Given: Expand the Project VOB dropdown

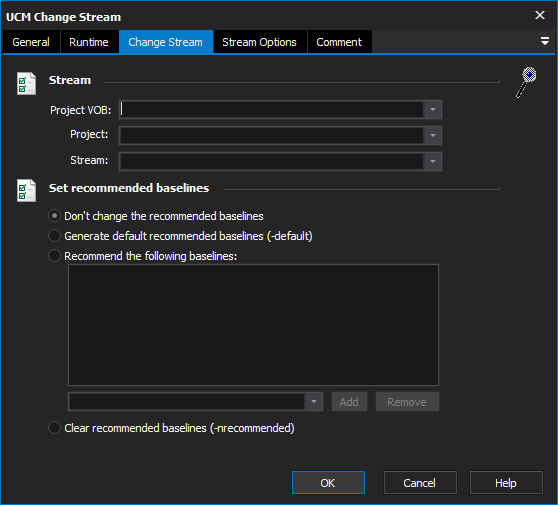Looking at the screenshot, I should (433, 110).
